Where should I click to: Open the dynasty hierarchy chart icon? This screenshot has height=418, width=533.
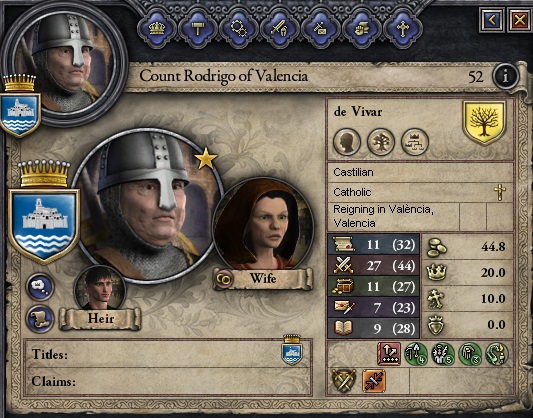(x=415, y=142)
